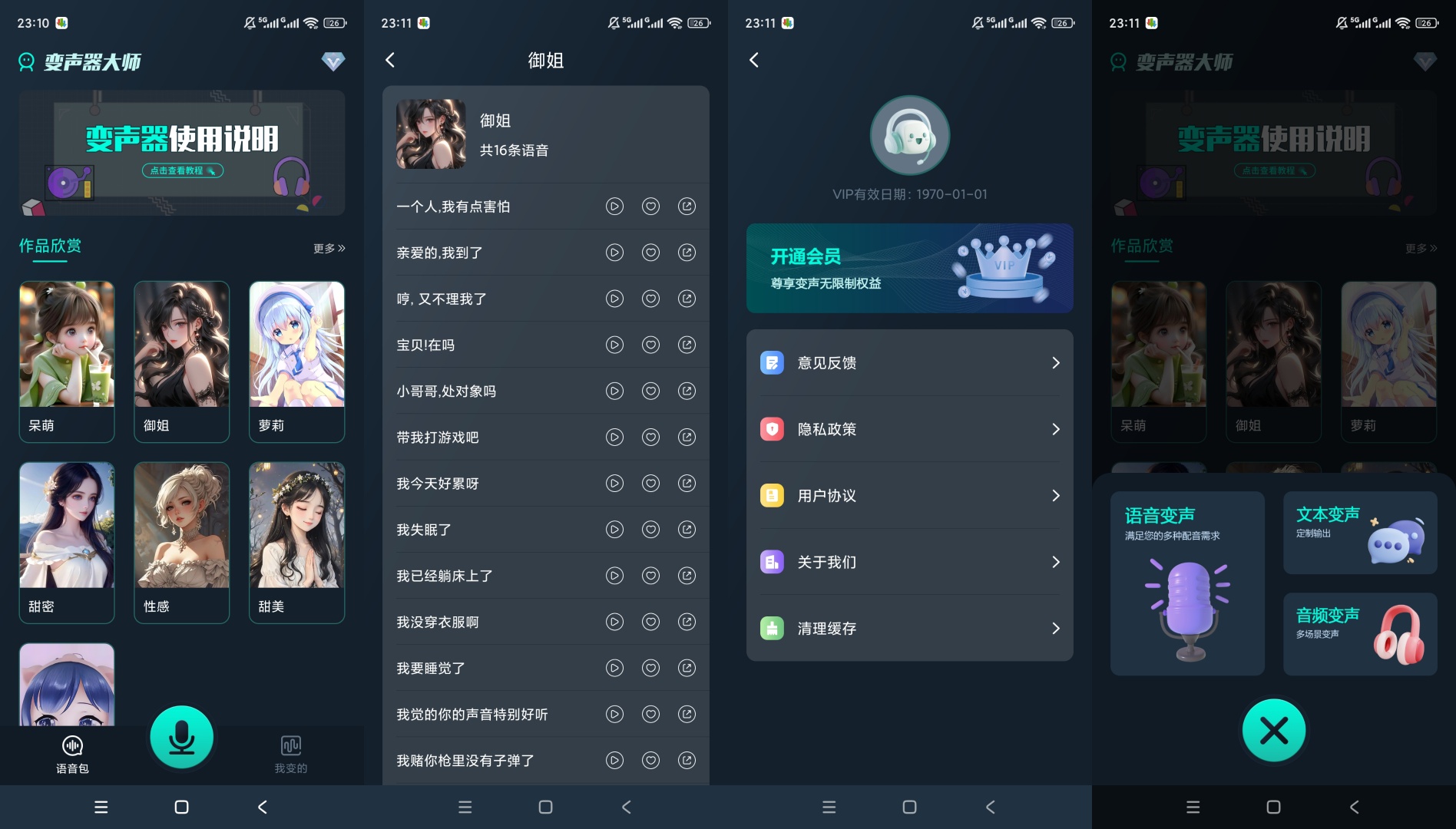Favorite the voice 我要睡觉了

point(650,668)
